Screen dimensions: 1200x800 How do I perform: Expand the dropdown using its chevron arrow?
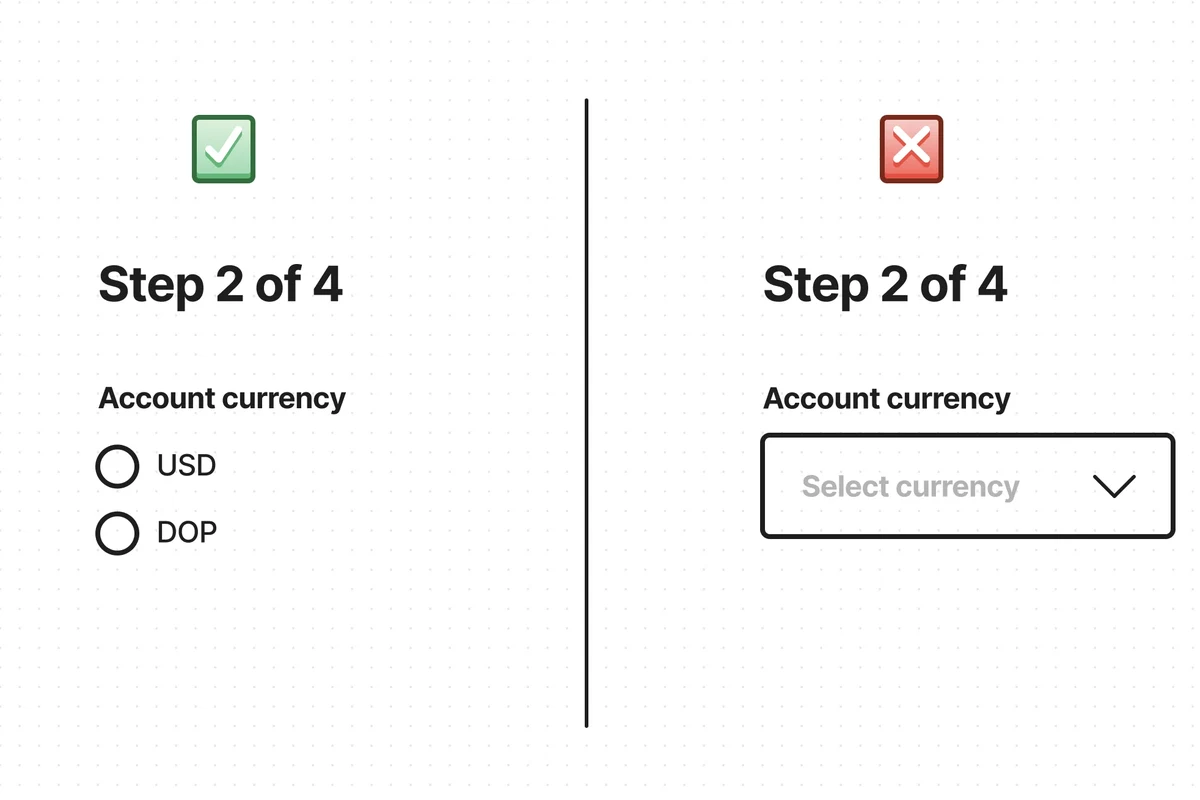[x=1114, y=486]
